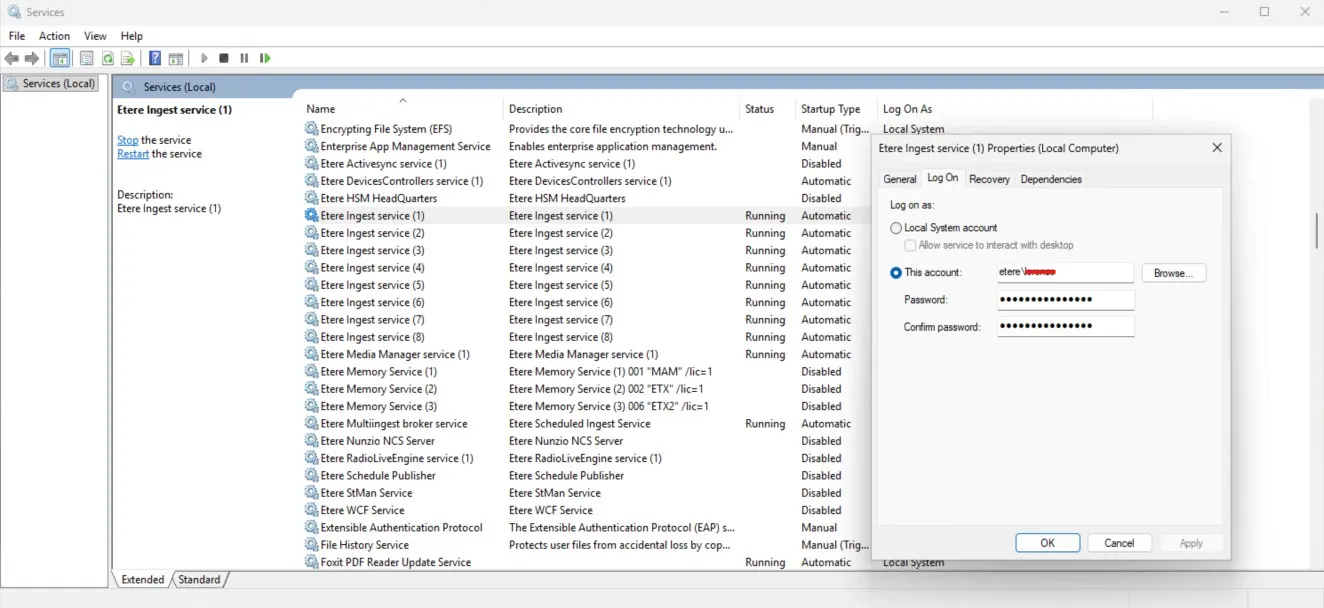
Task: Click the Stop Service toolbar icon
Action: (x=224, y=59)
